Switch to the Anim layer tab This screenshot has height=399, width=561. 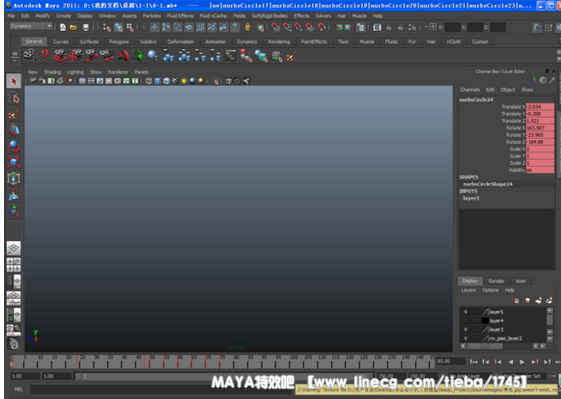coord(521,281)
